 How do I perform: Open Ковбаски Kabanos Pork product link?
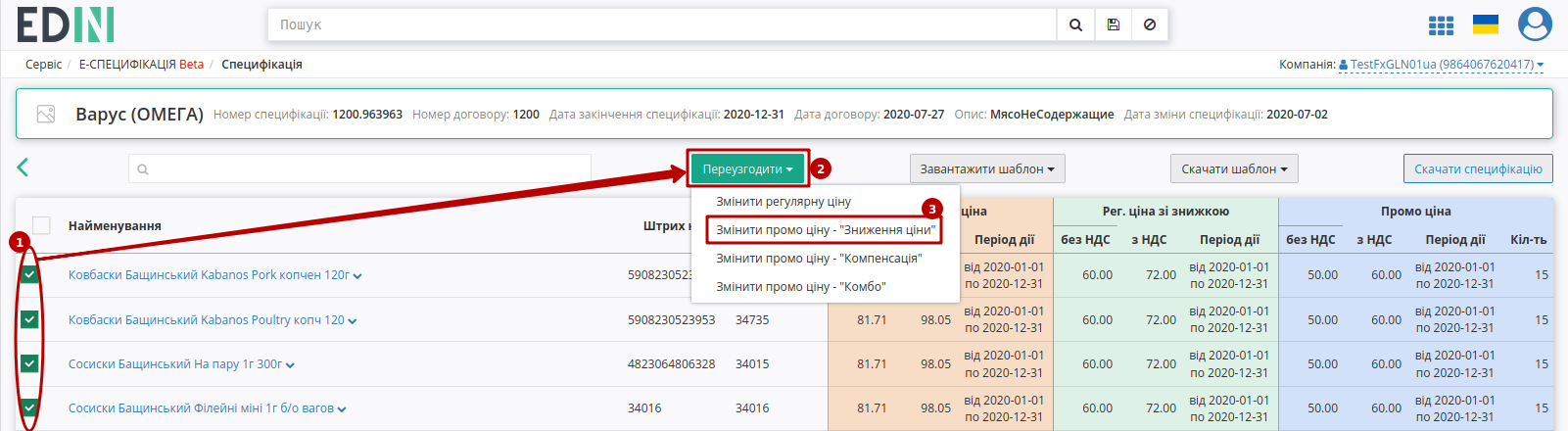[x=209, y=275]
